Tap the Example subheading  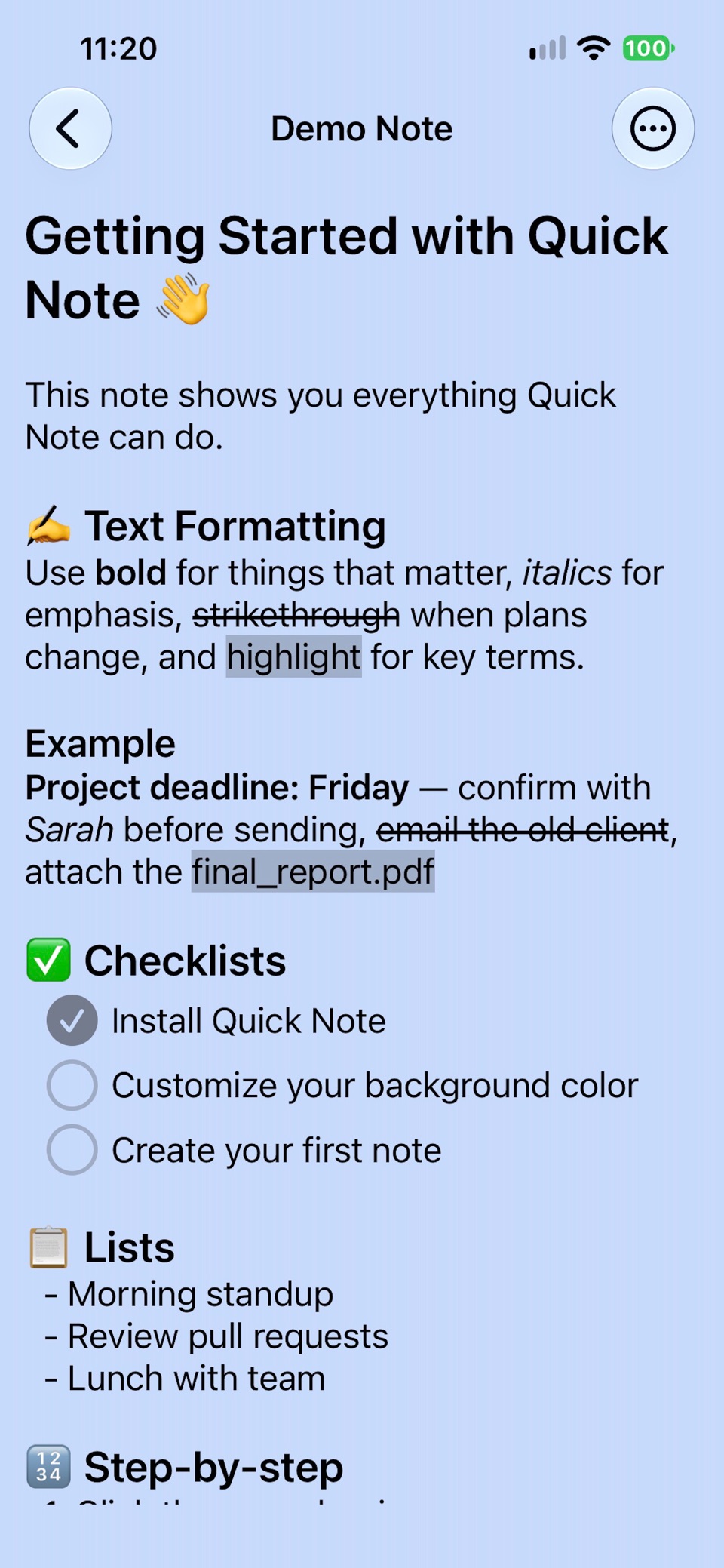pos(100,743)
